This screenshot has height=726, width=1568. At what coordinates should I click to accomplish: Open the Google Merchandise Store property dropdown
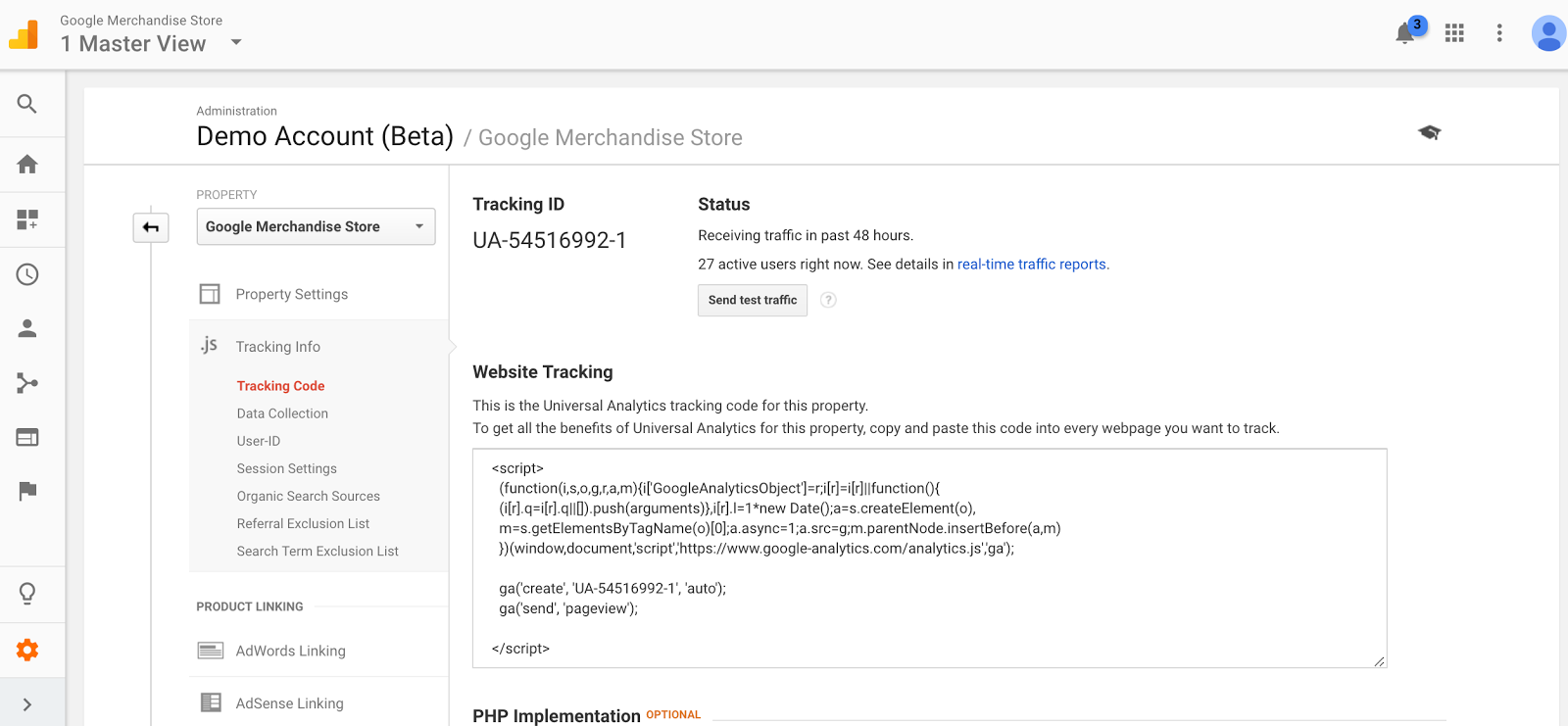click(316, 226)
